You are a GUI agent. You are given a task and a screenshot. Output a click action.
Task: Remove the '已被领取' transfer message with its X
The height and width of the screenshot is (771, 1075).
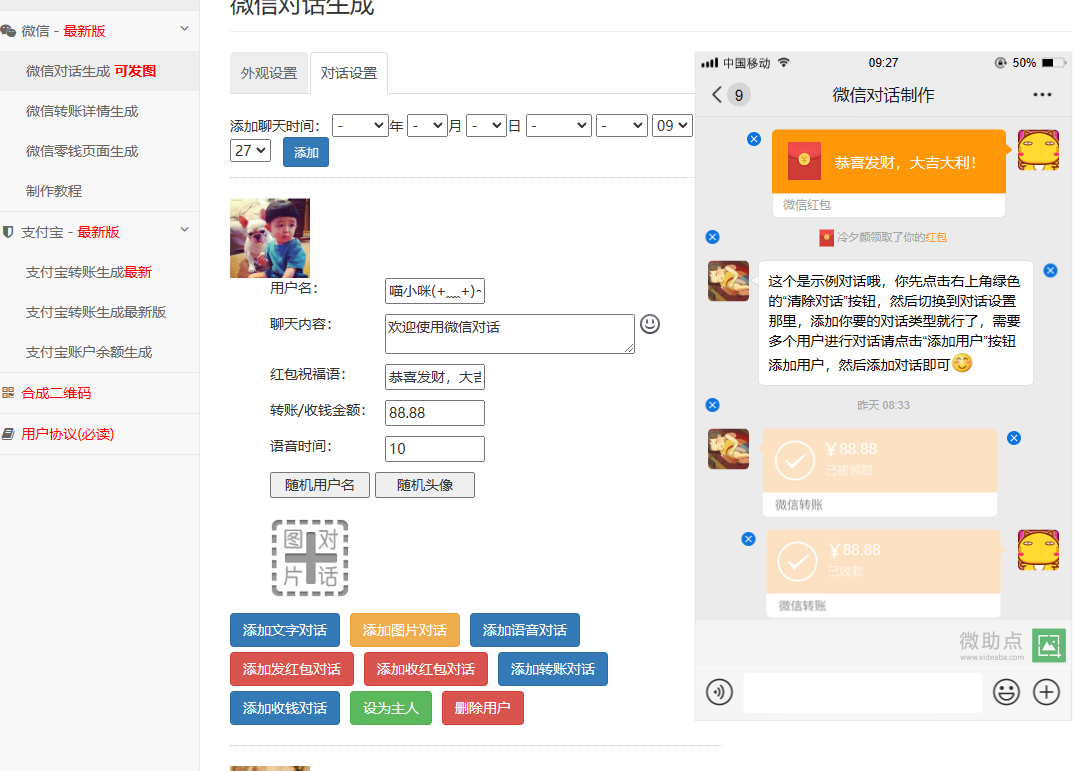click(x=1014, y=438)
